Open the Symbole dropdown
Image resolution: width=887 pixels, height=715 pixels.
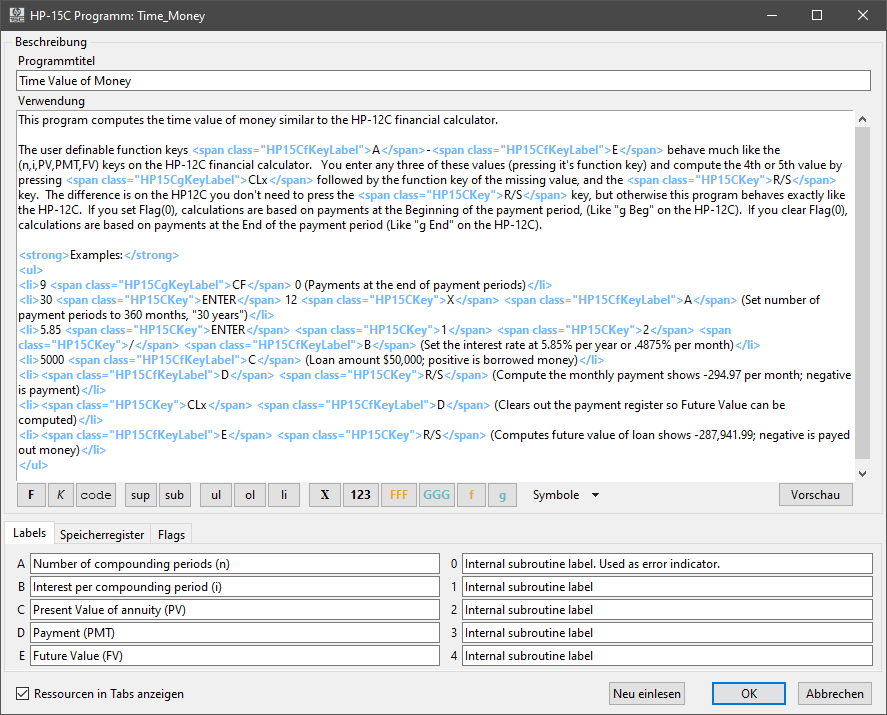(565, 495)
